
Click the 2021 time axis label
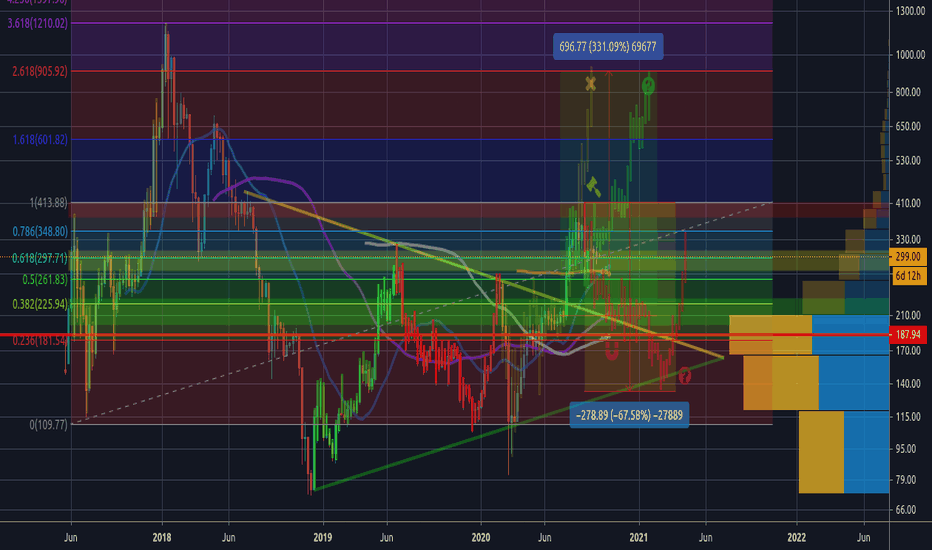coord(638,538)
